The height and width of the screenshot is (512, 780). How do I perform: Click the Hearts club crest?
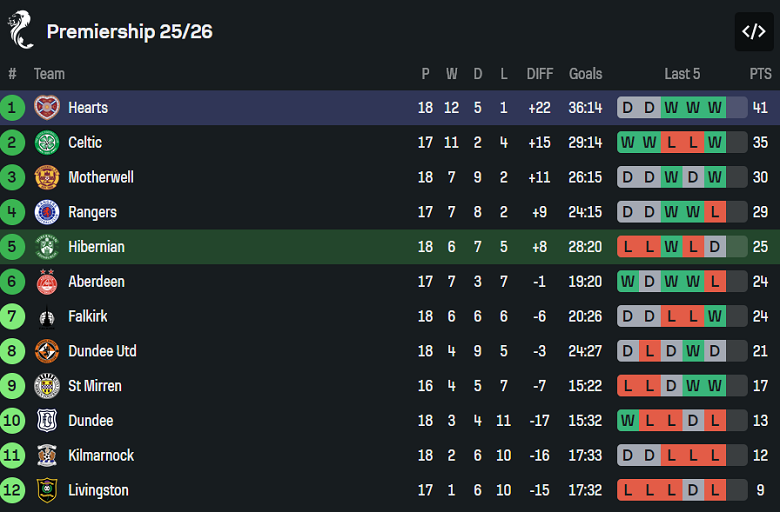click(x=47, y=108)
